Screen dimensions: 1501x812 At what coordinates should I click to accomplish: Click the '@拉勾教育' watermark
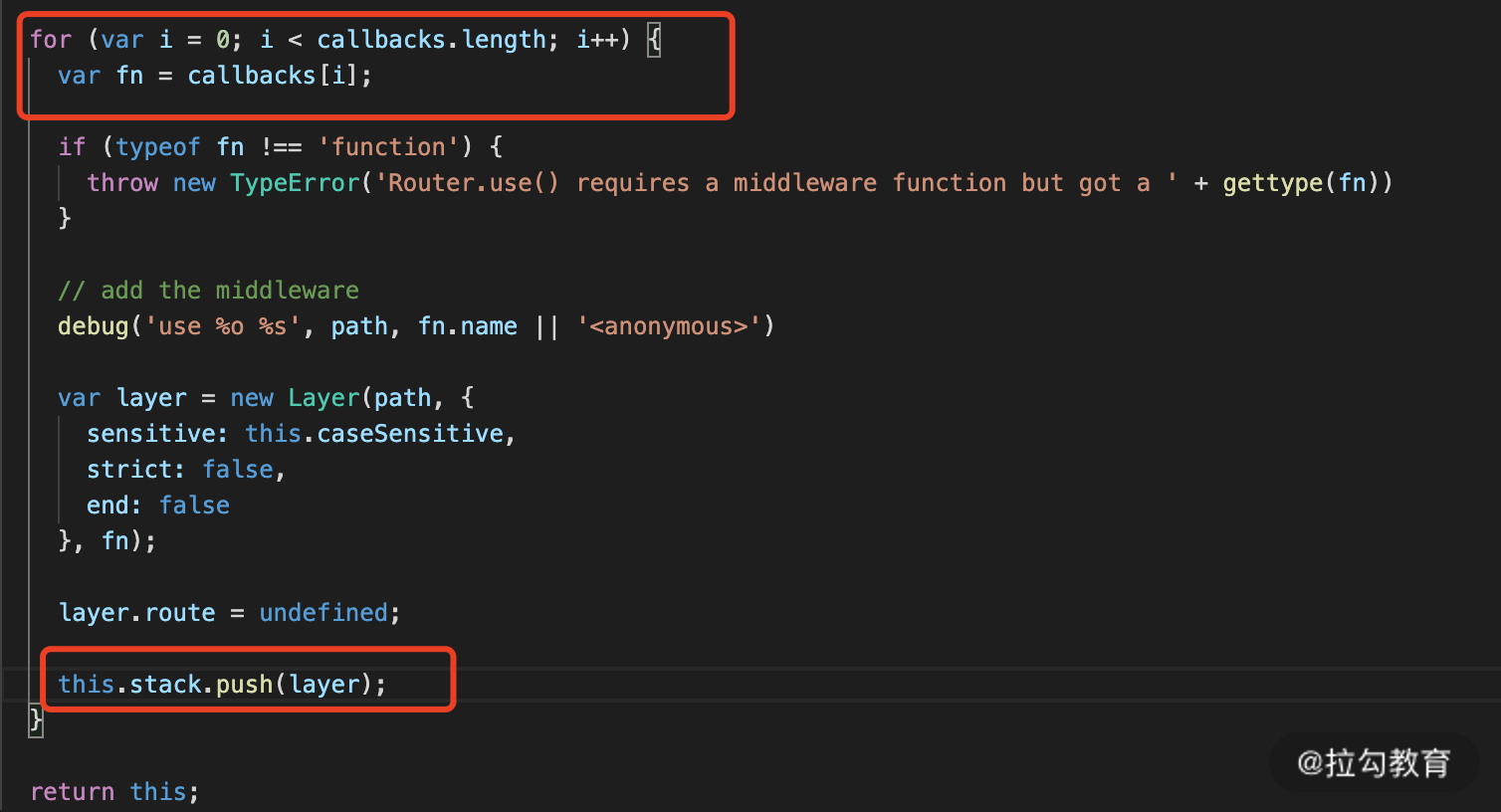click(x=1374, y=763)
